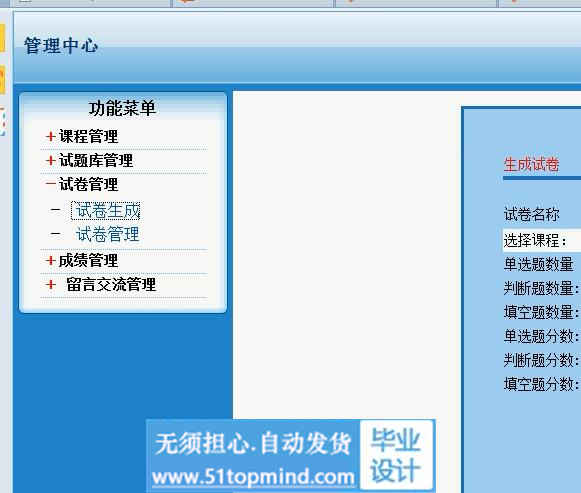Open the 成绩管理 menu section

89,260
